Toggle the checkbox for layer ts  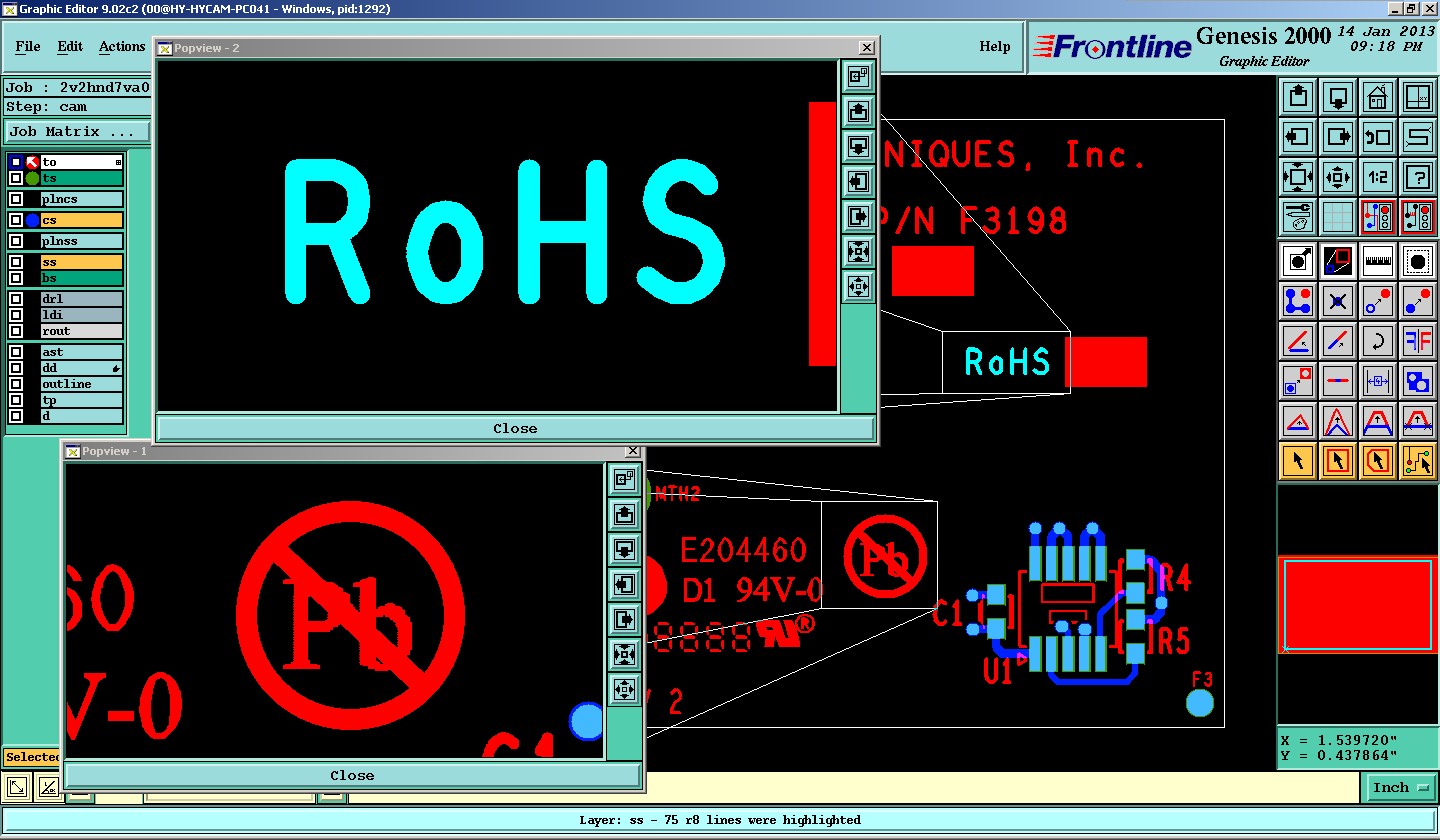coord(16,178)
